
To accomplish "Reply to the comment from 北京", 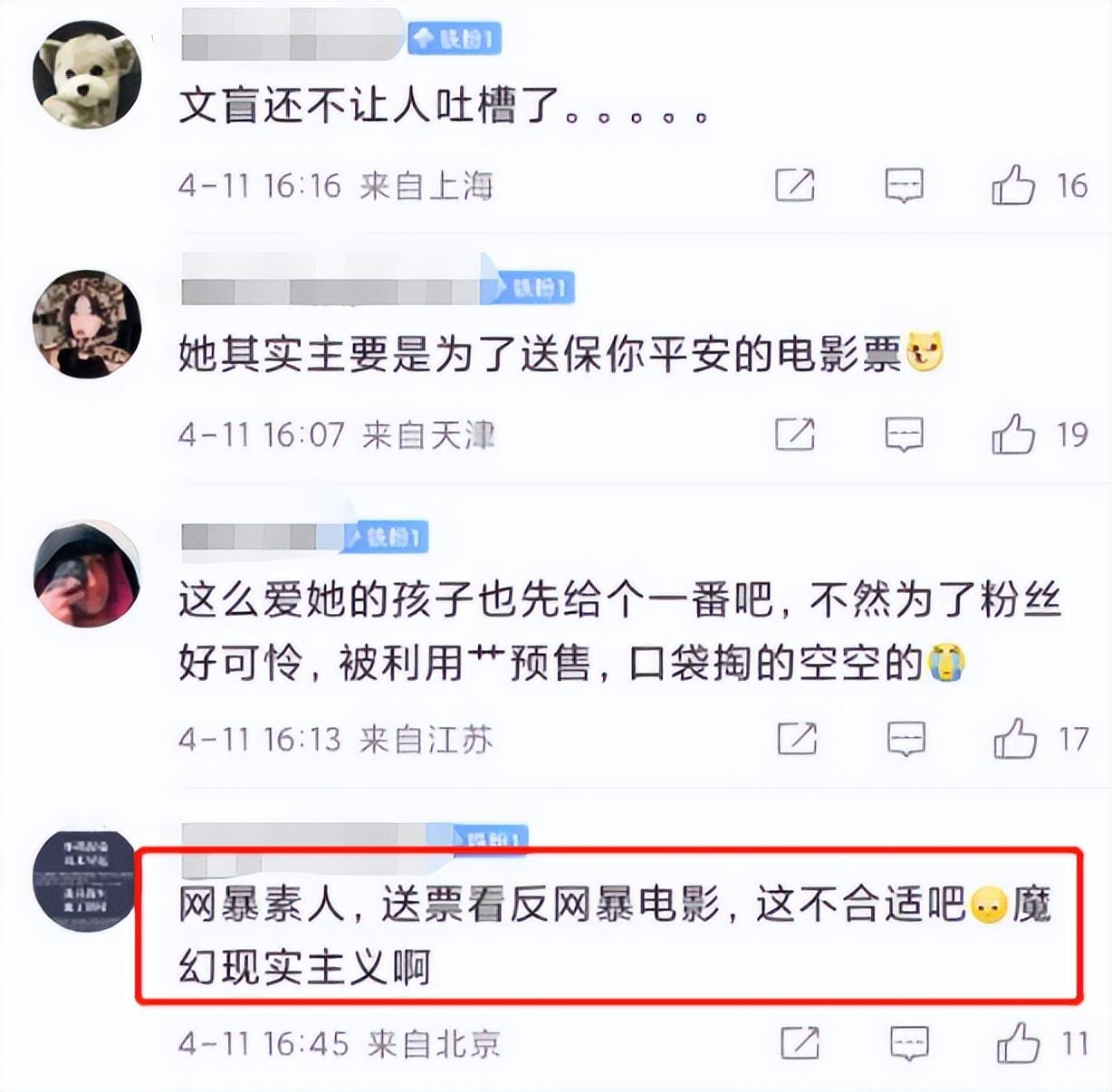I will coord(908,1043).
